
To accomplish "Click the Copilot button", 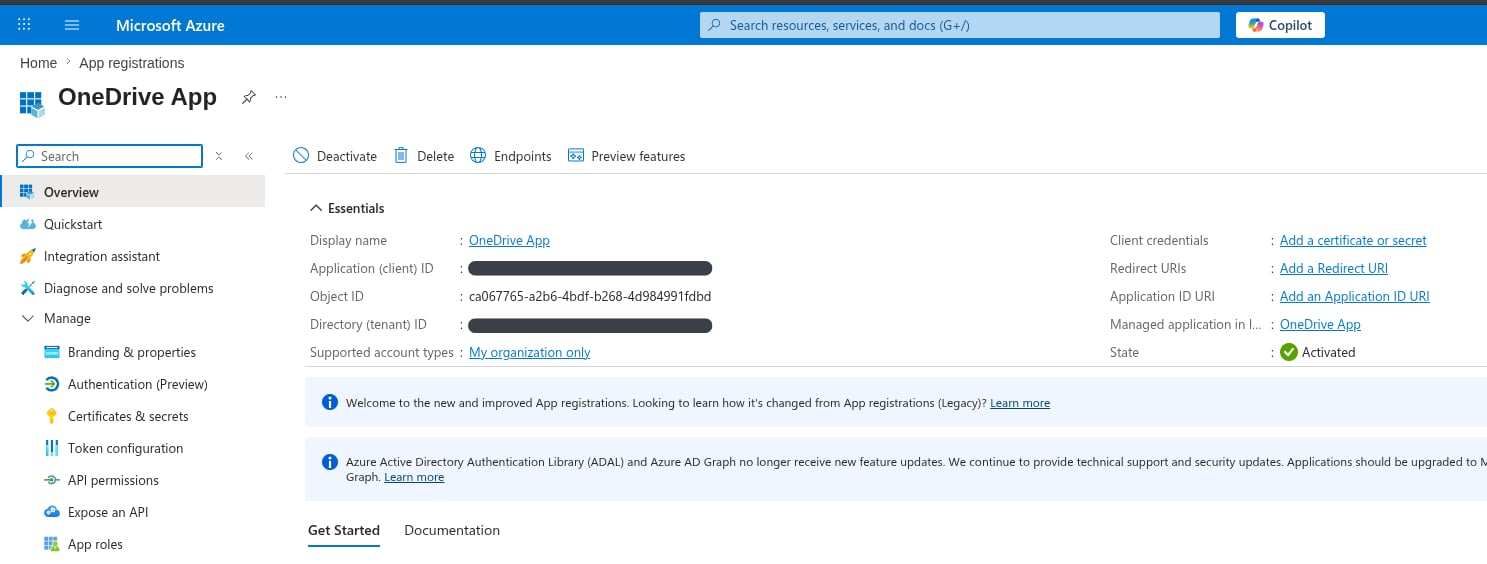I will coord(1280,25).
